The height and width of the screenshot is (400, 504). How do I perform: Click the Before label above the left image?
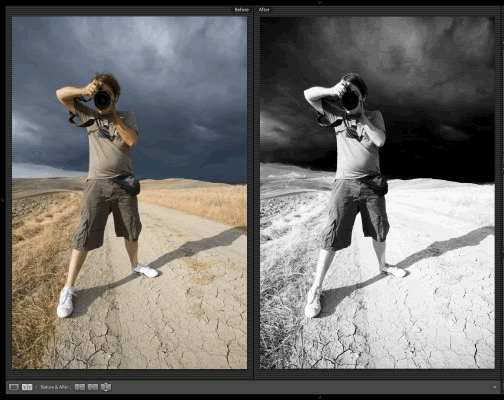(242, 10)
